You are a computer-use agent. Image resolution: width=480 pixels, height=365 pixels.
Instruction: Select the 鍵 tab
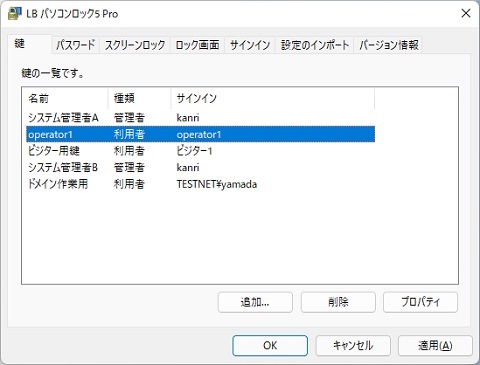point(29,44)
